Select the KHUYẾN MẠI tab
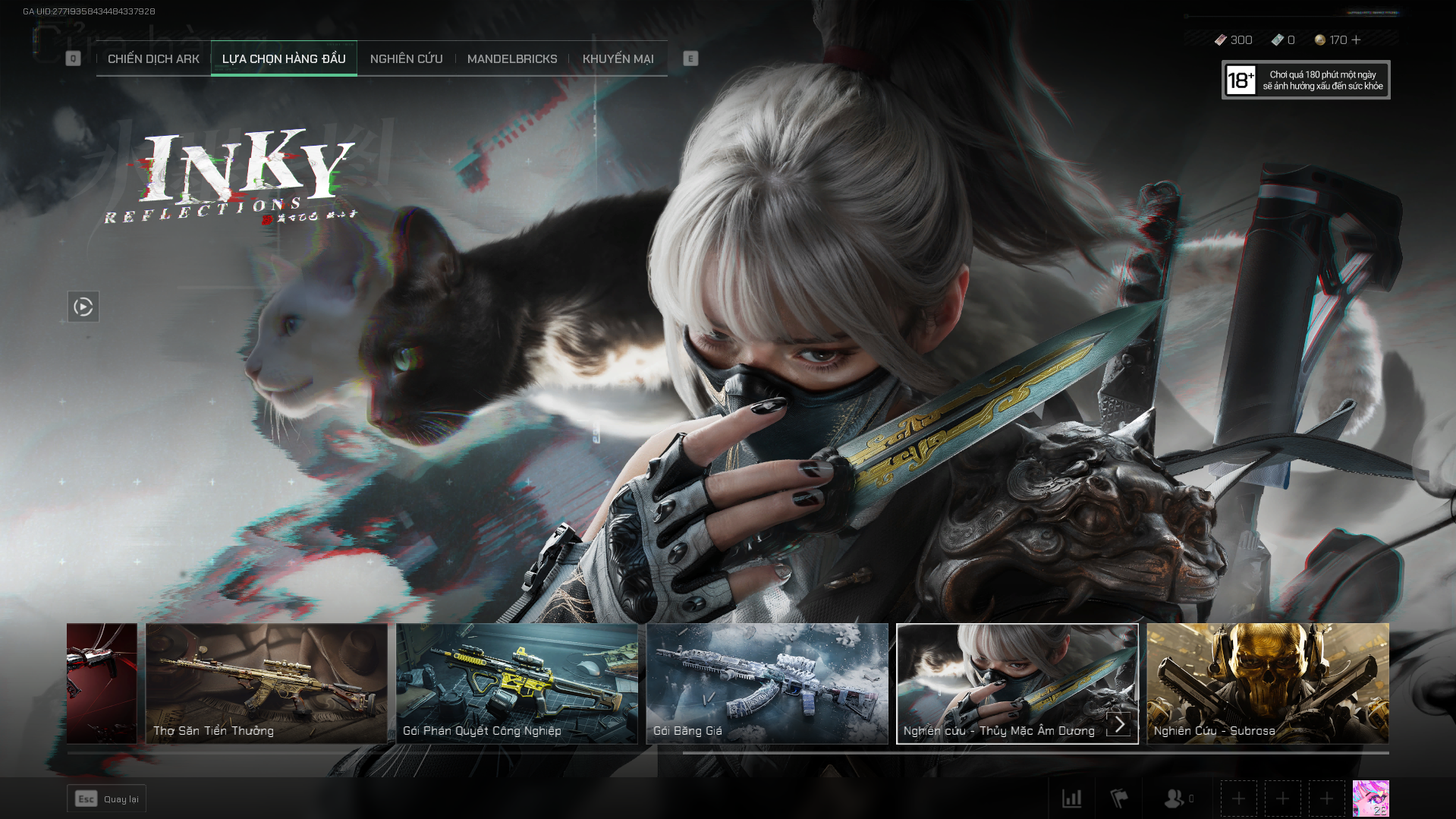The width and height of the screenshot is (1456, 819). point(618,59)
